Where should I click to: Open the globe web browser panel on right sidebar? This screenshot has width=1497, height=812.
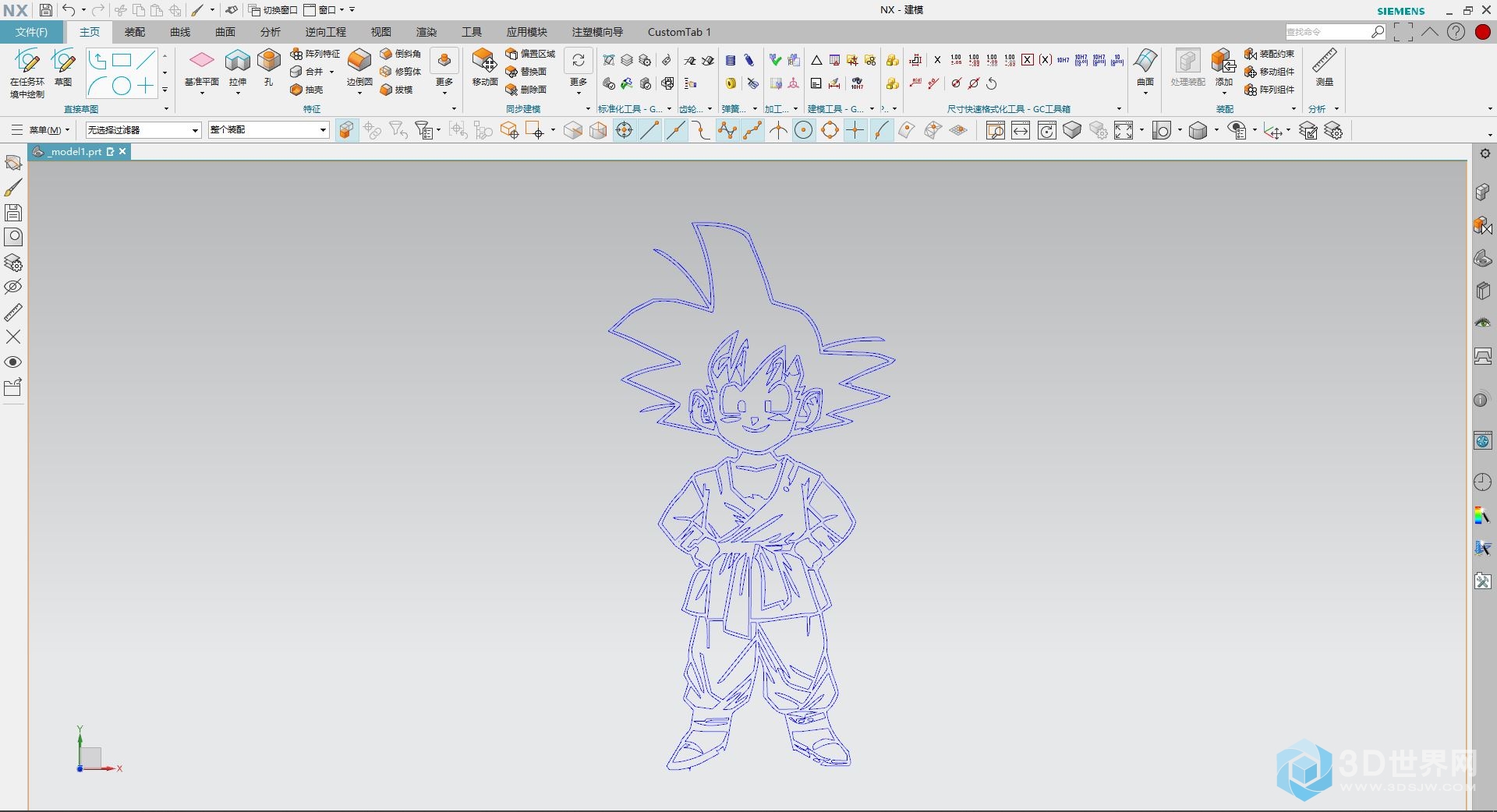click(1483, 441)
